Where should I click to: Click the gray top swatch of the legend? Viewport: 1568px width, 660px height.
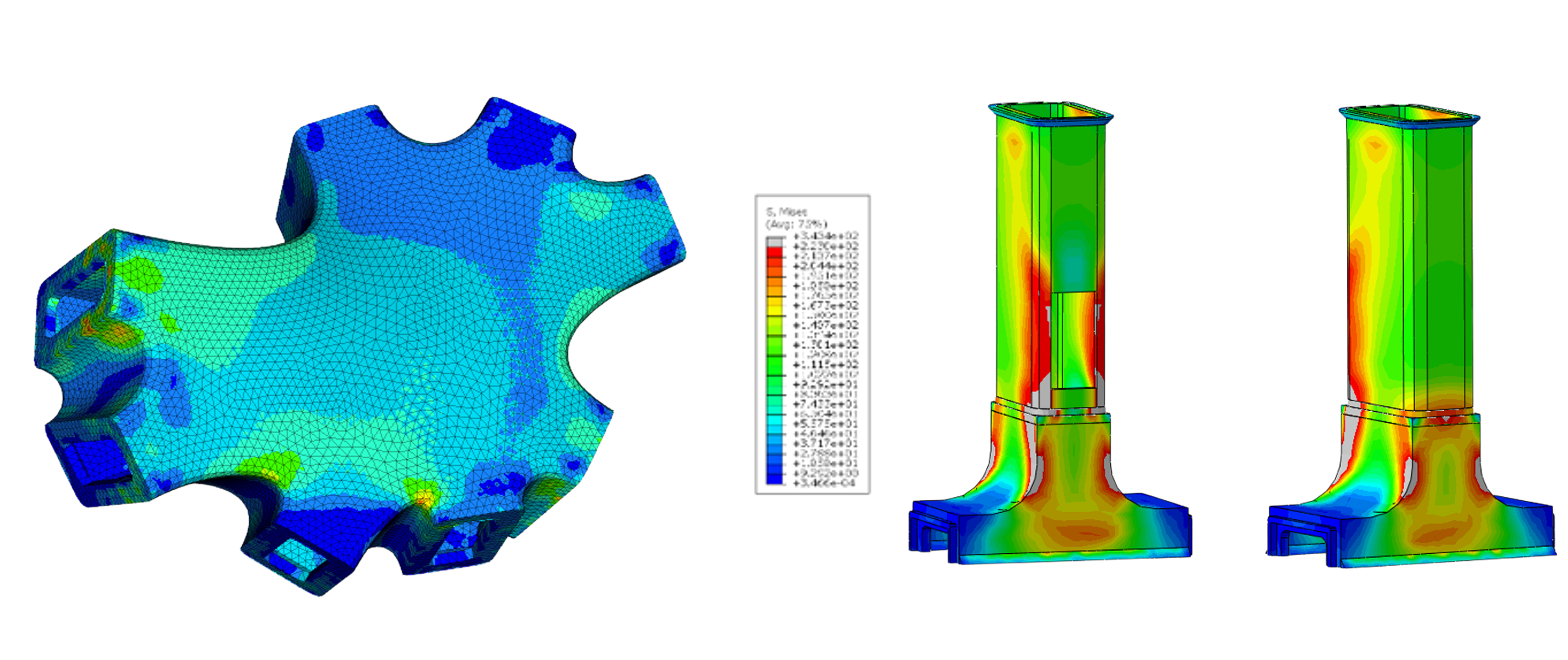pyautogui.click(x=774, y=242)
